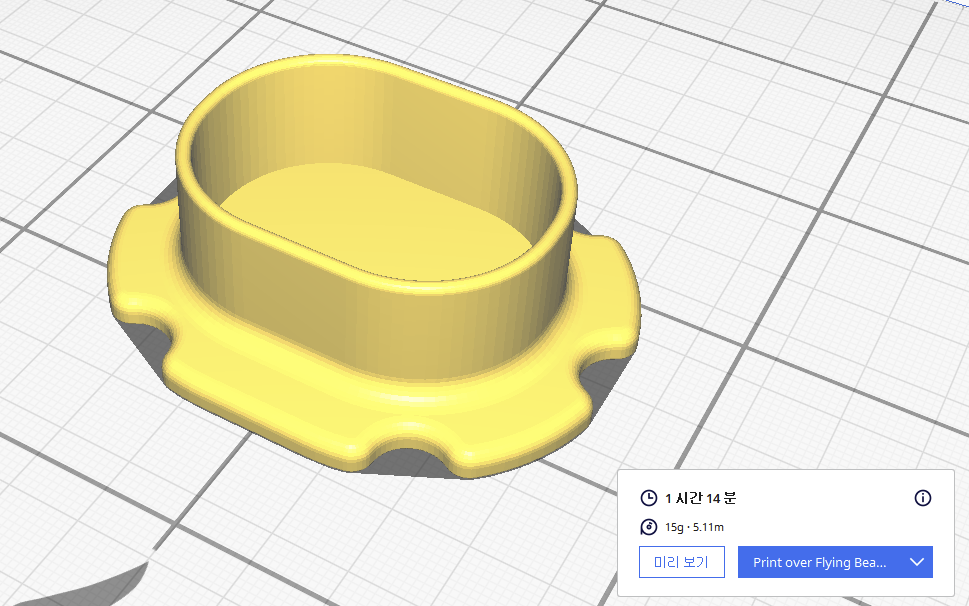Click the clock icon beside print time
Image resolution: width=969 pixels, height=606 pixels.
pos(648,498)
